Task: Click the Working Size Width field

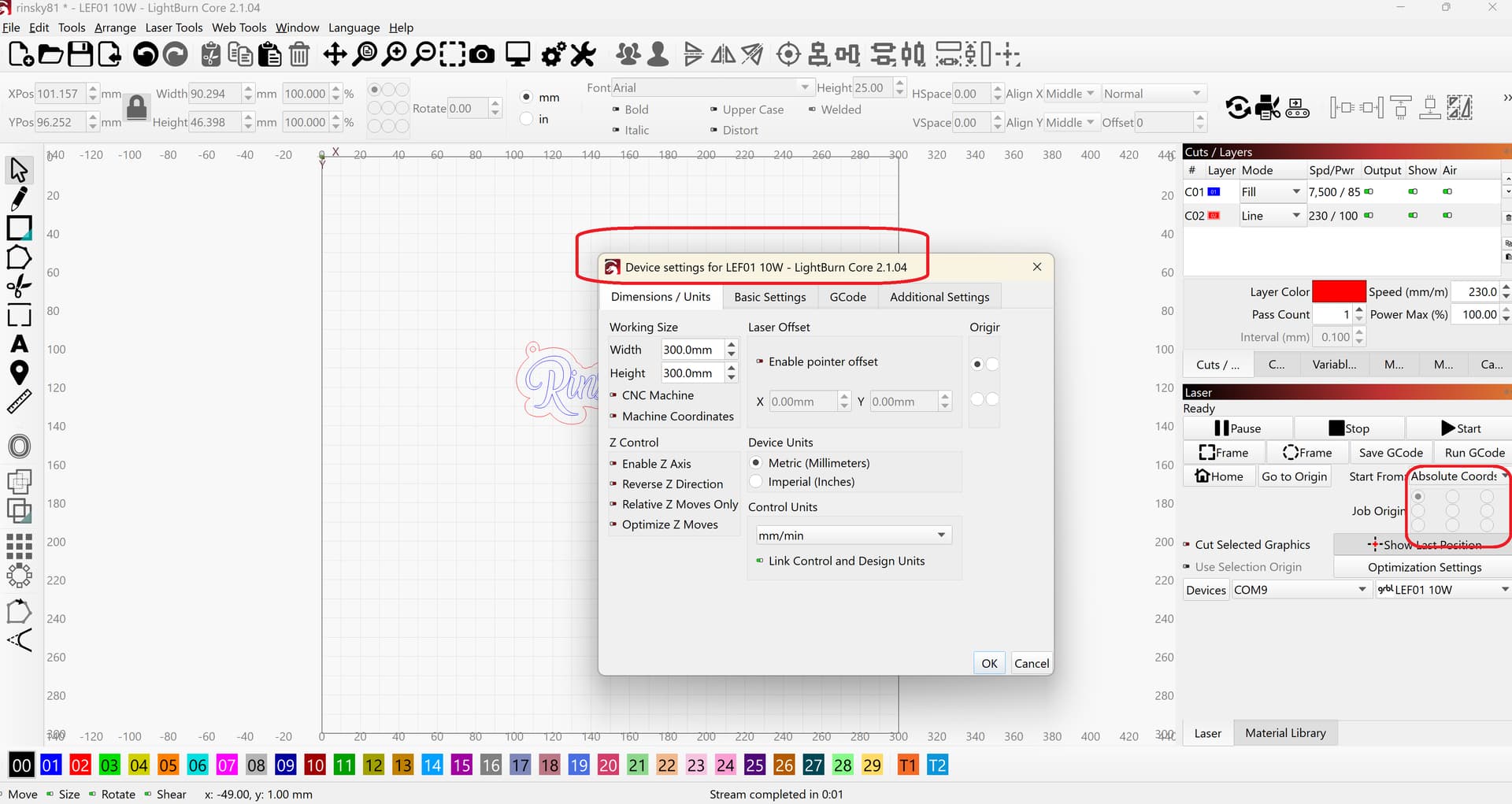Action: coord(694,350)
